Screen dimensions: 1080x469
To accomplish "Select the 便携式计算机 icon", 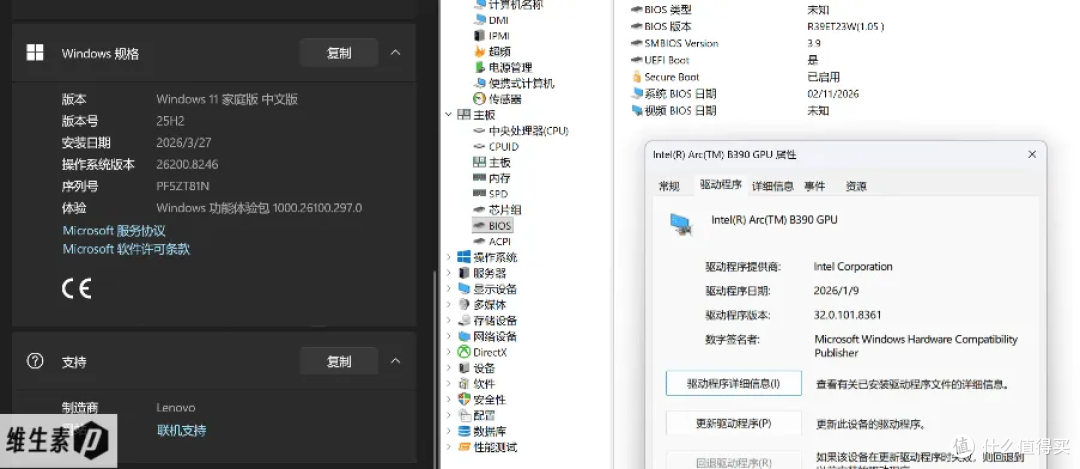I will tap(479, 83).
